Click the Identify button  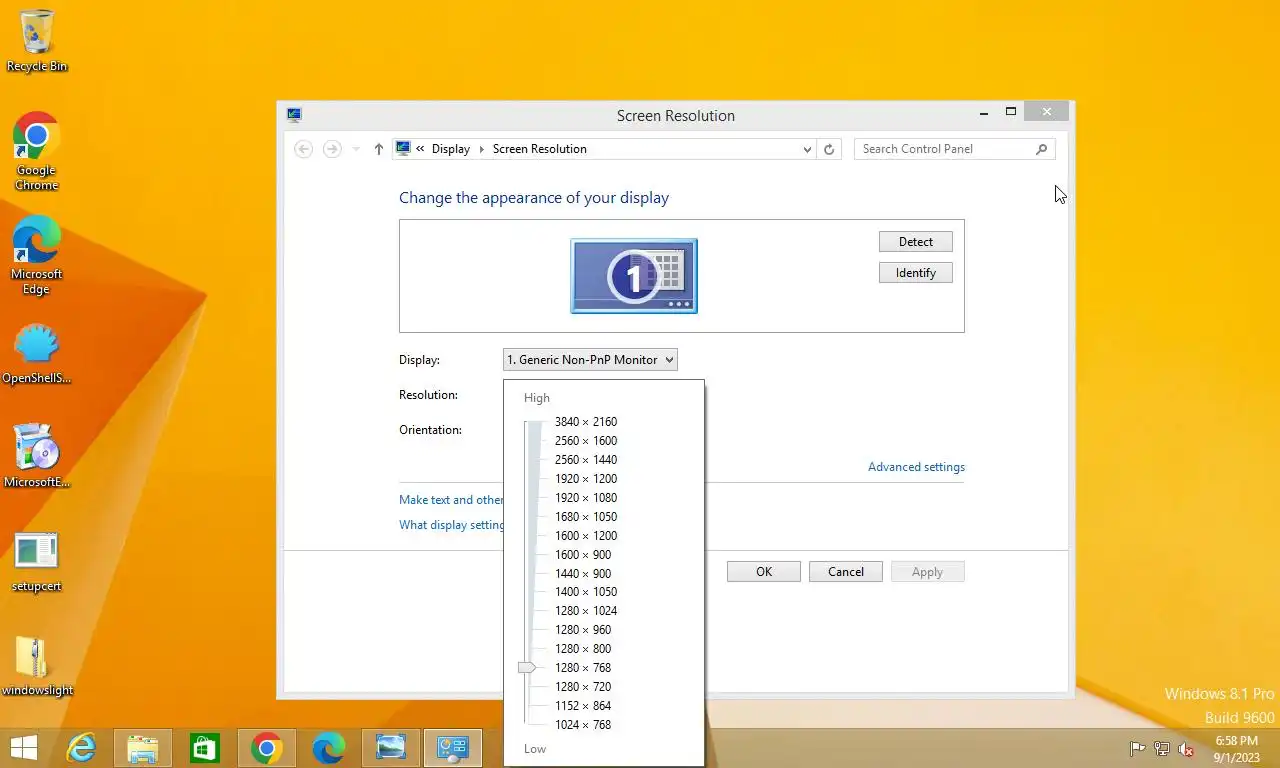pyautogui.click(x=916, y=273)
